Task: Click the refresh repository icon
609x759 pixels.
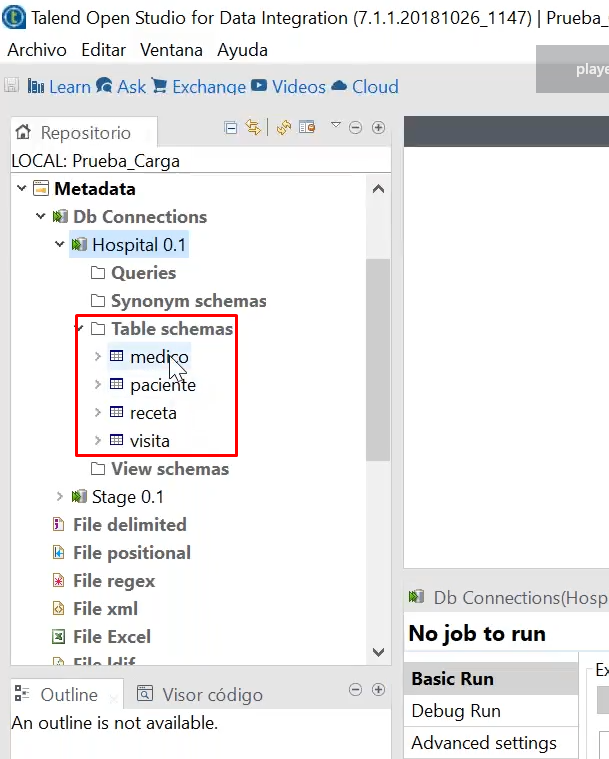Action: point(284,128)
